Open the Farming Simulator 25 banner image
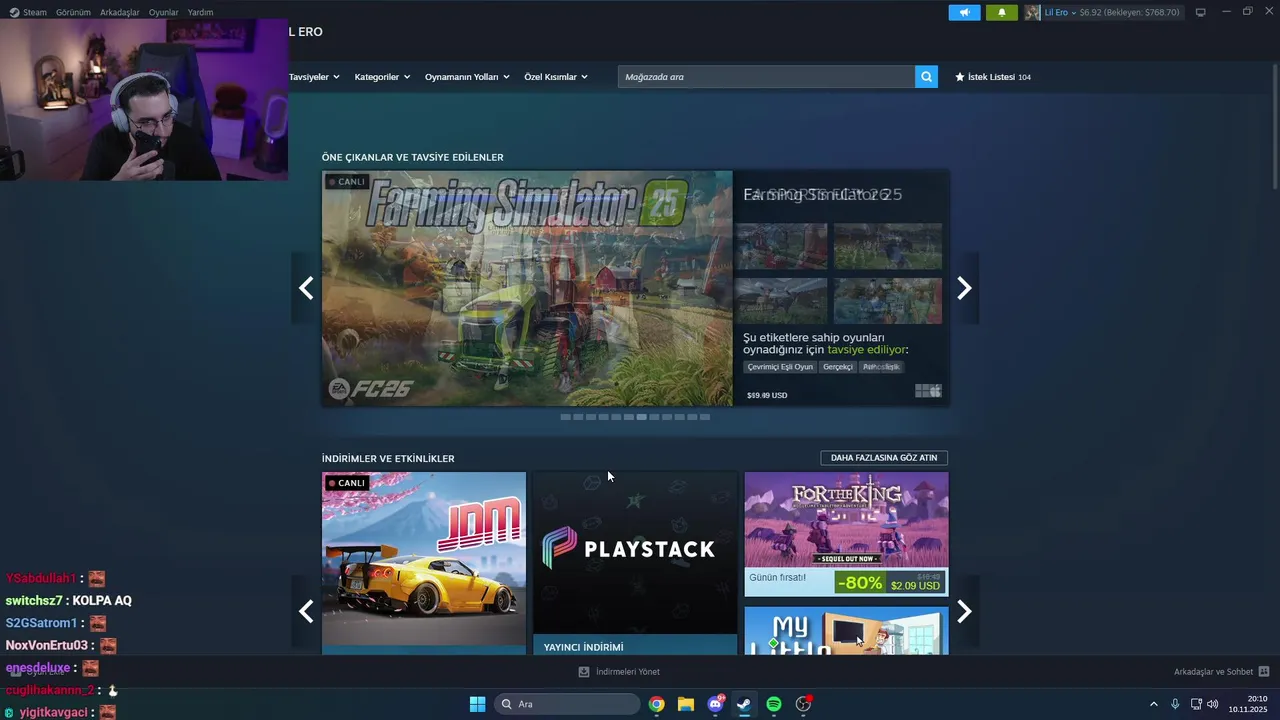 [x=527, y=288]
